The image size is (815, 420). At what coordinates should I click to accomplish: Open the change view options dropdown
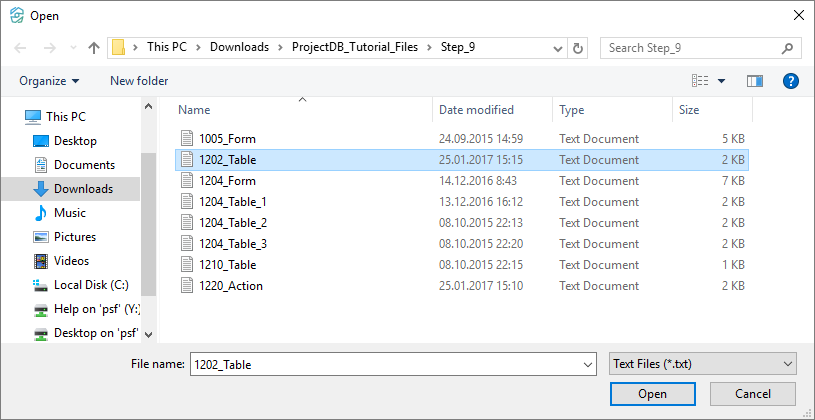[x=721, y=81]
